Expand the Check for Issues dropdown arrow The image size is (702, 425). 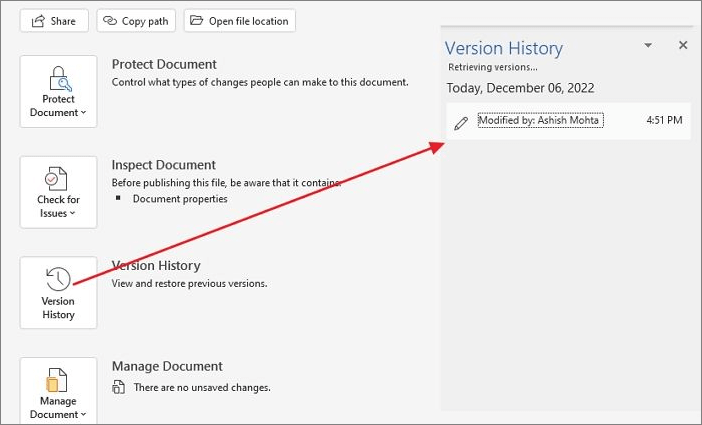tap(72, 214)
